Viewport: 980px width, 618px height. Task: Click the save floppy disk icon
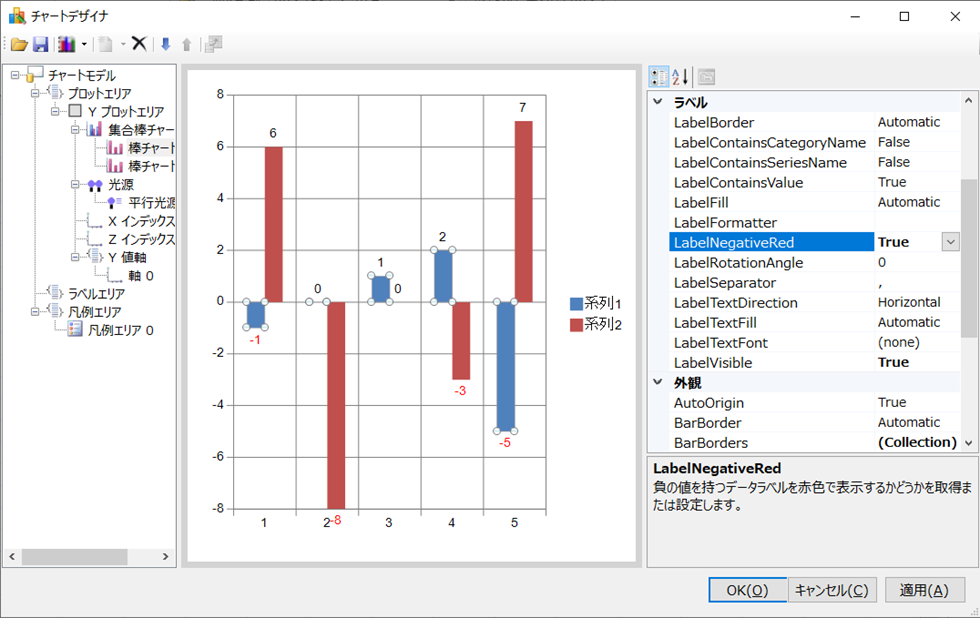tap(40, 45)
